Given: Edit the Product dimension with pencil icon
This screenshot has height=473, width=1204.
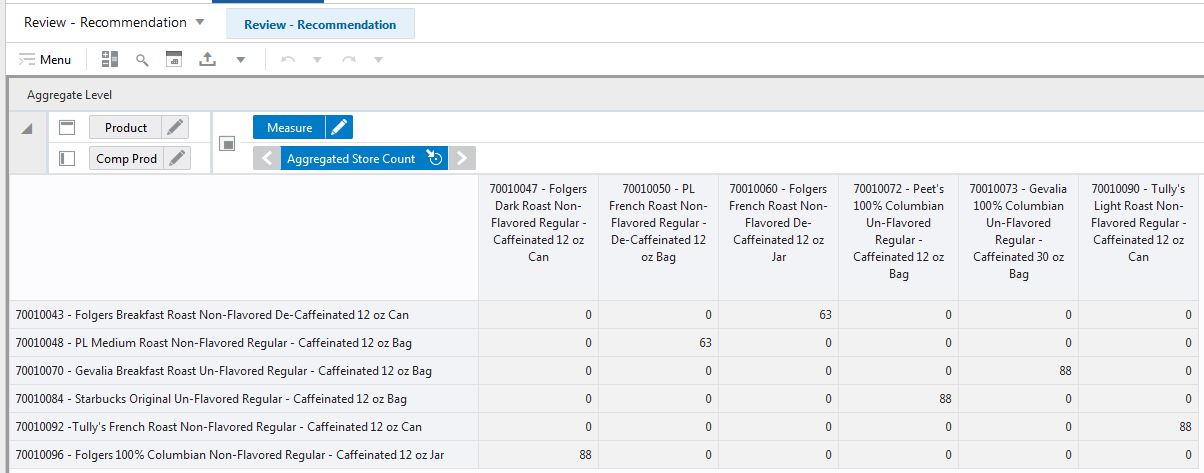Looking at the screenshot, I should pos(176,127).
